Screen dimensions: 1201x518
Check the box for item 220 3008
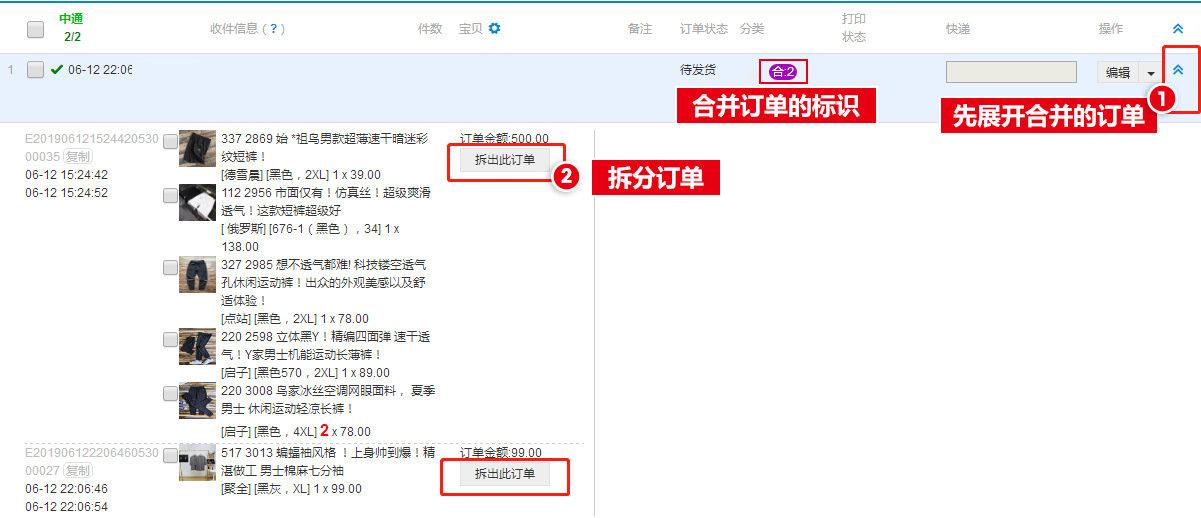click(170, 393)
